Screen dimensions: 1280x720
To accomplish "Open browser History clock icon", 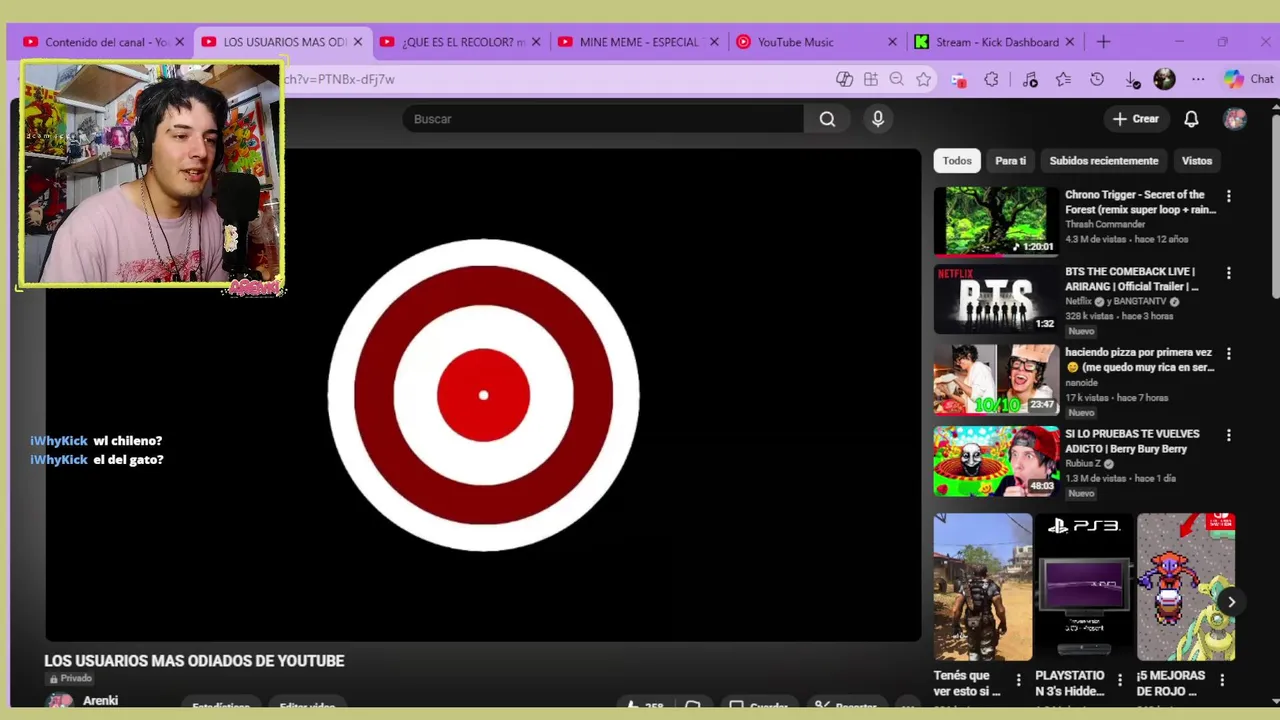I will [1097, 79].
